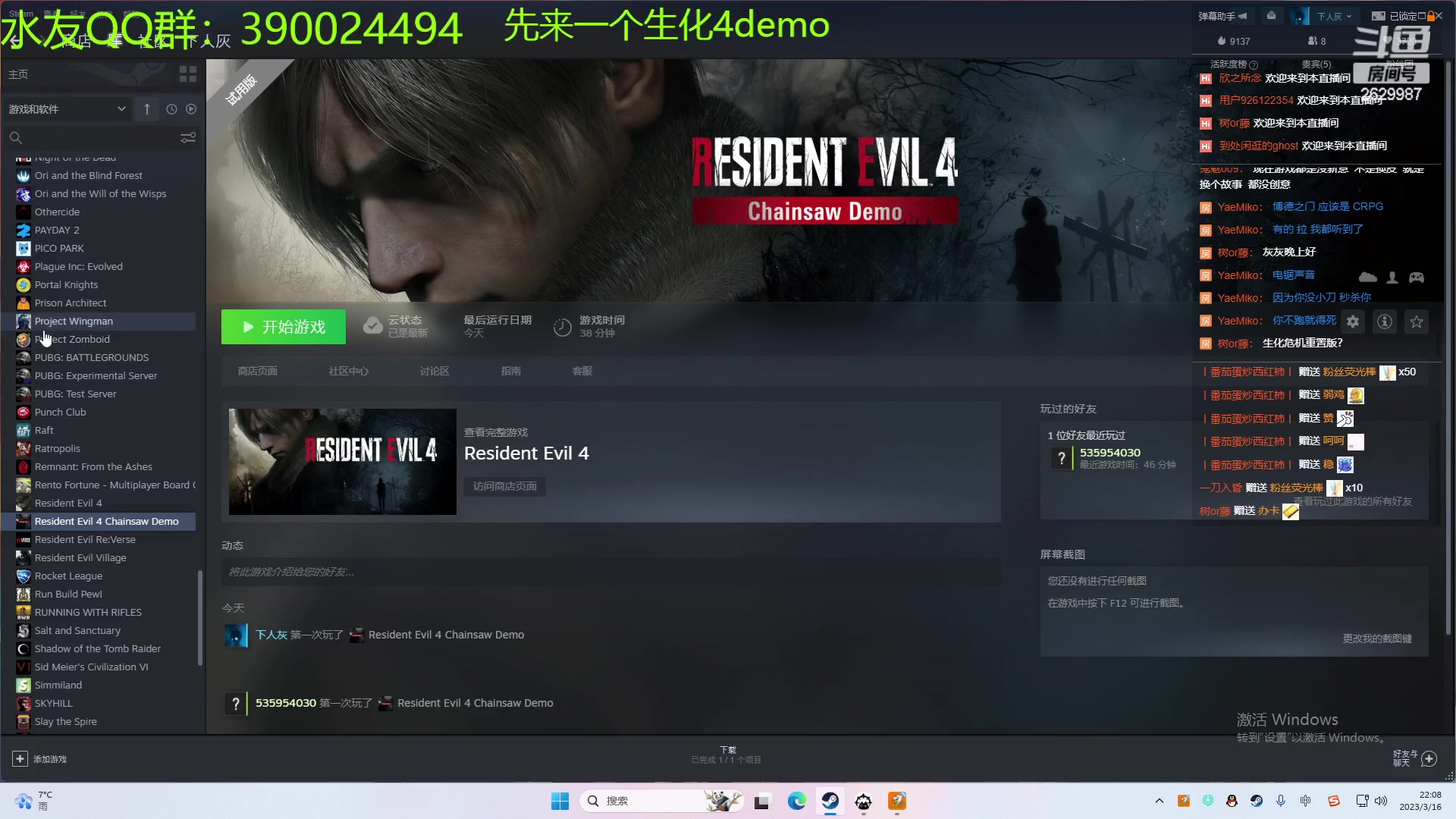Click 开始游戏 to launch the demo
Screen dimensions: 1456x819
click(x=284, y=326)
